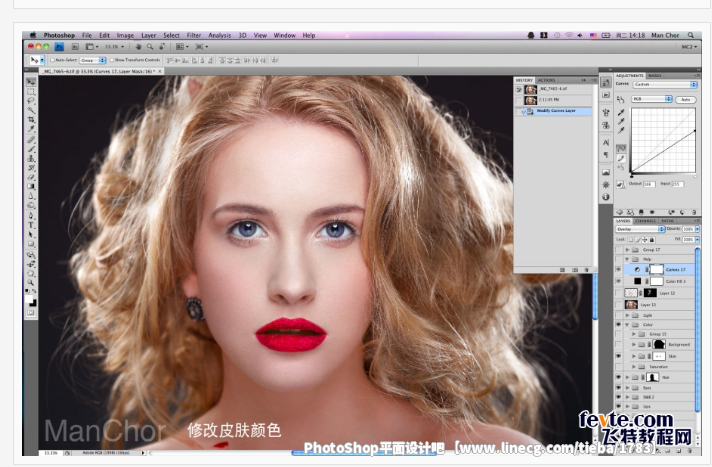This screenshot has height=467, width=712.
Task: Open the Filter menu
Action: click(194, 35)
